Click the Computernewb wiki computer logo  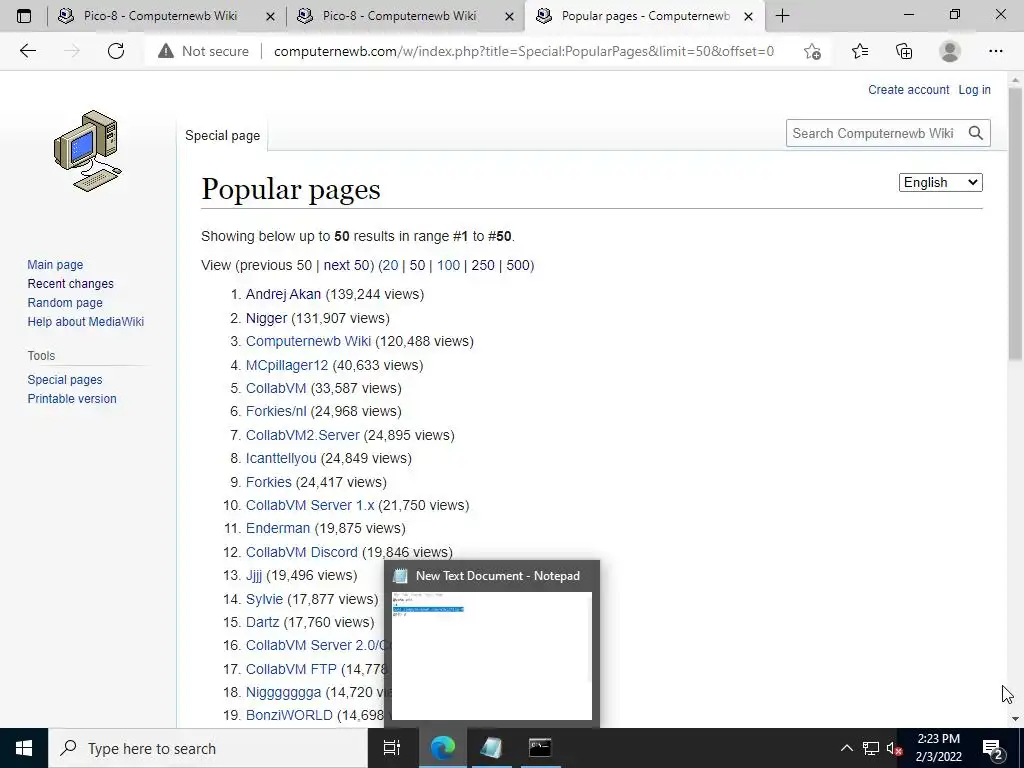[87, 151]
